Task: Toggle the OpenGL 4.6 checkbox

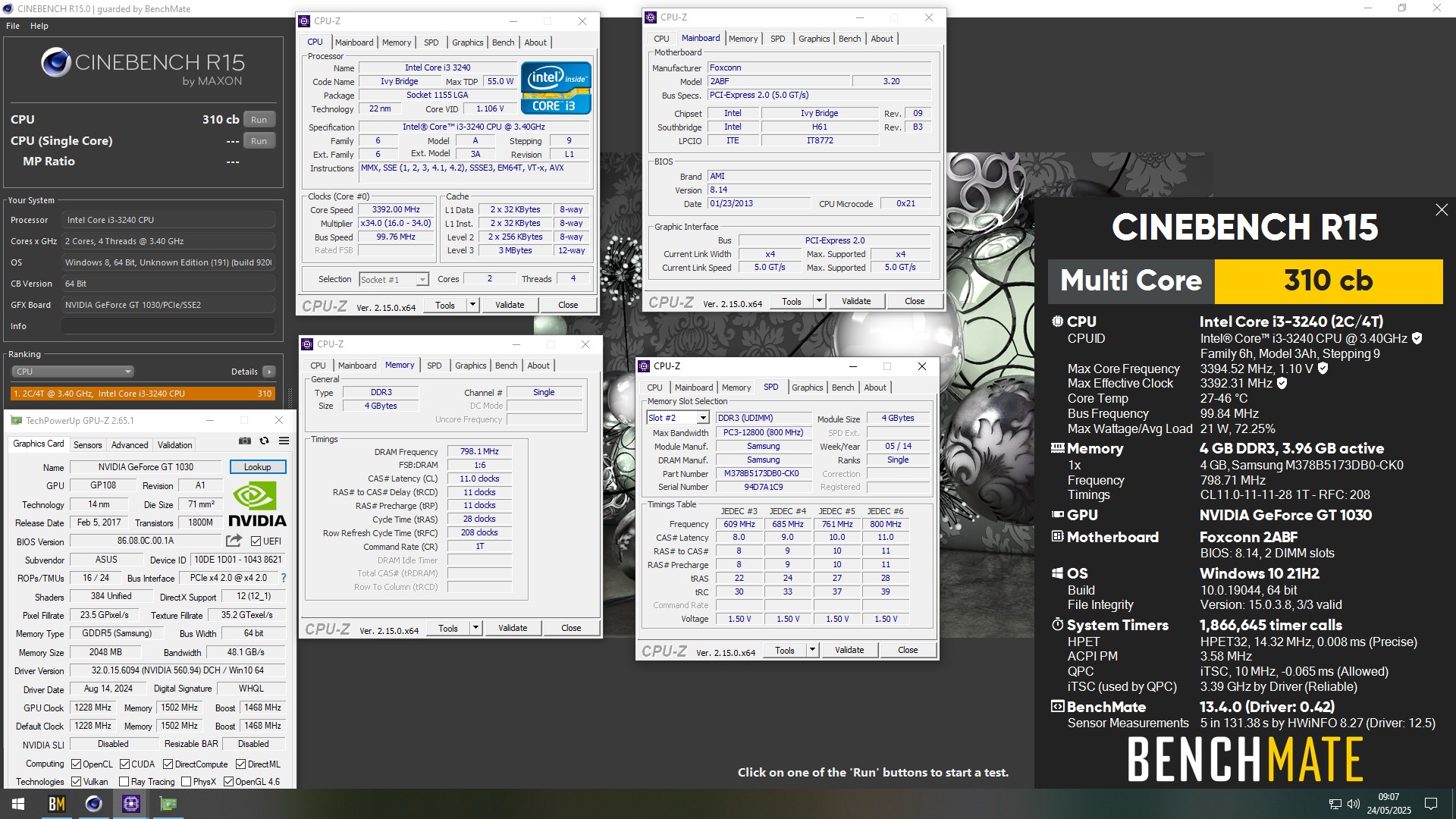Action: pyautogui.click(x=228, y=782)
